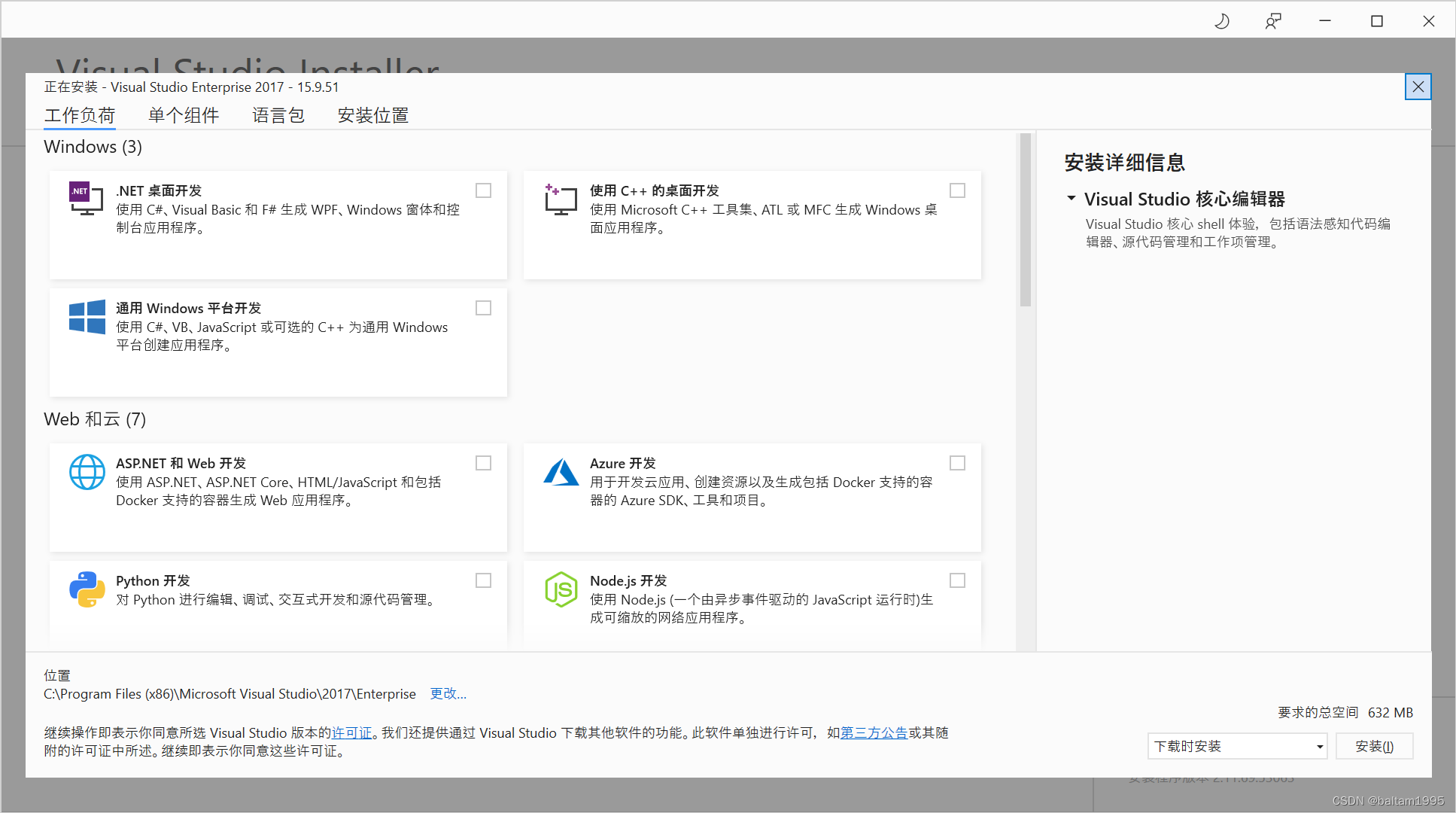Image resolution: width=1456 pixels, height=813 pixels.
Task: Click the install path C:\Program Files (x86) text
Action: tap(229, 693)
